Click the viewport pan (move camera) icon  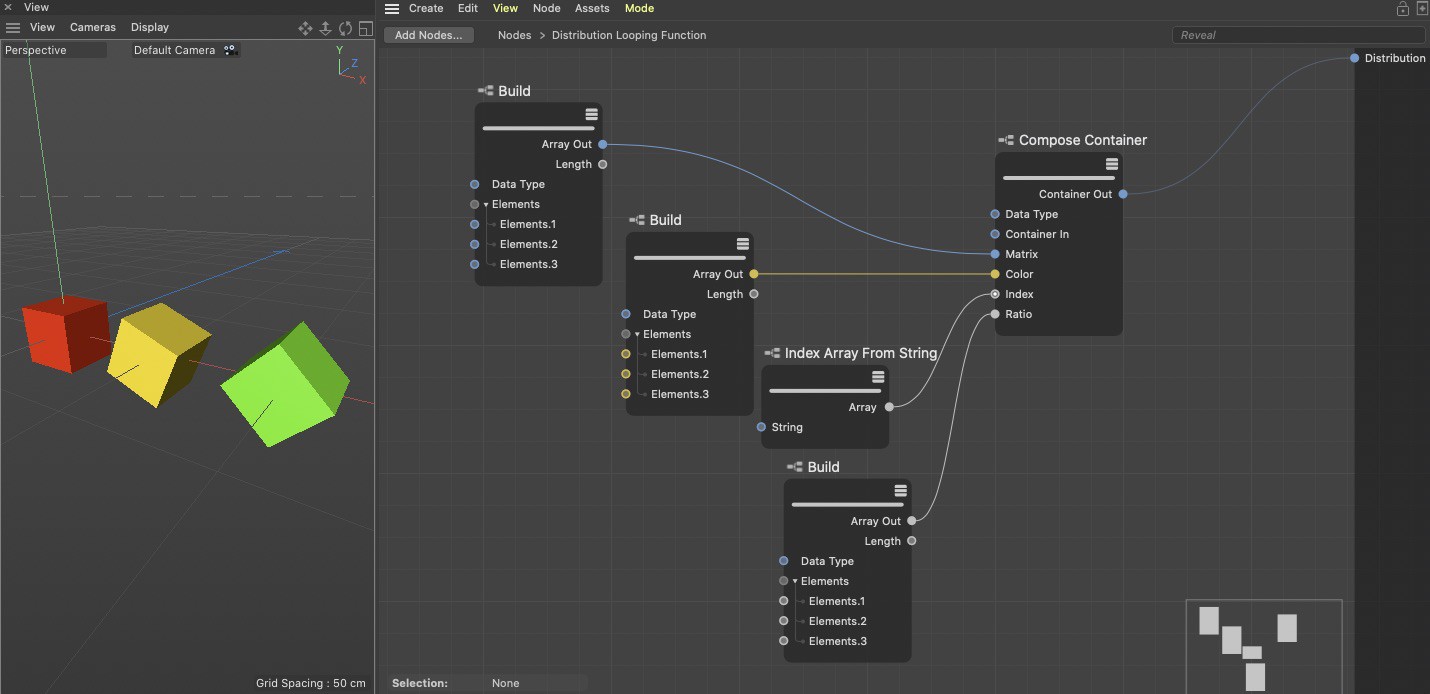(306, 28)
